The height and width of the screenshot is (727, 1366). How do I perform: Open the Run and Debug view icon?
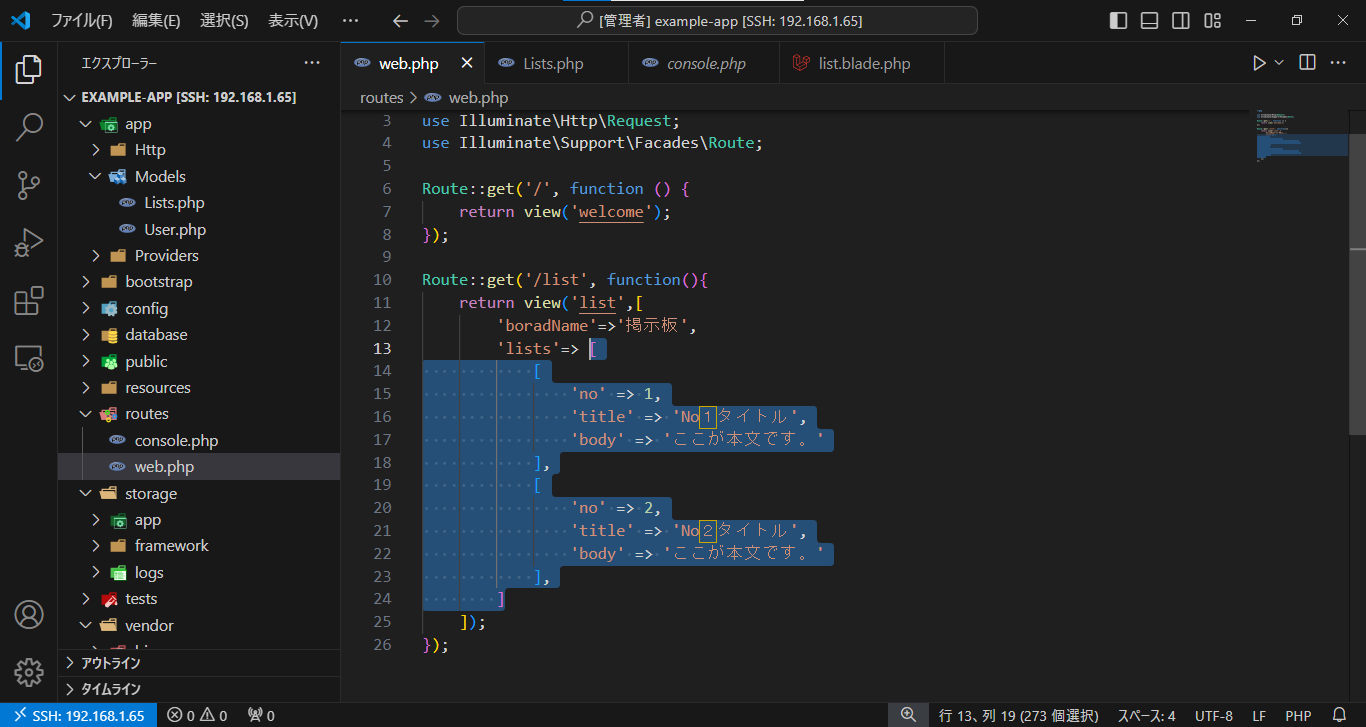pyautogui.click(x=29, y=243)
